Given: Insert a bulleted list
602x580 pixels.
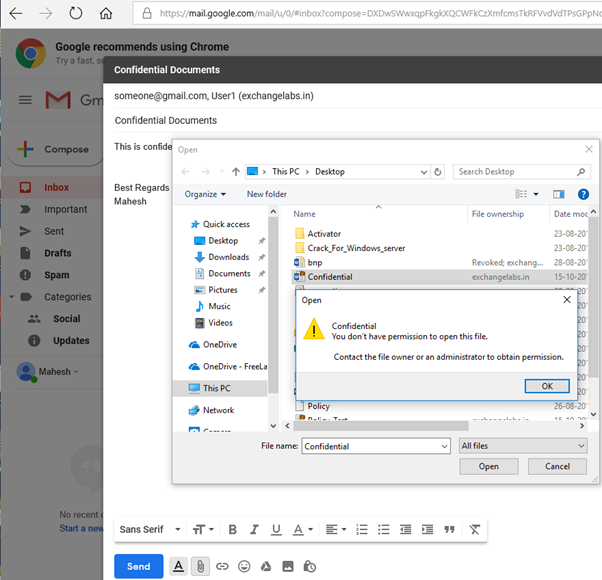Looking at the screenshot, I should (383, 529).
